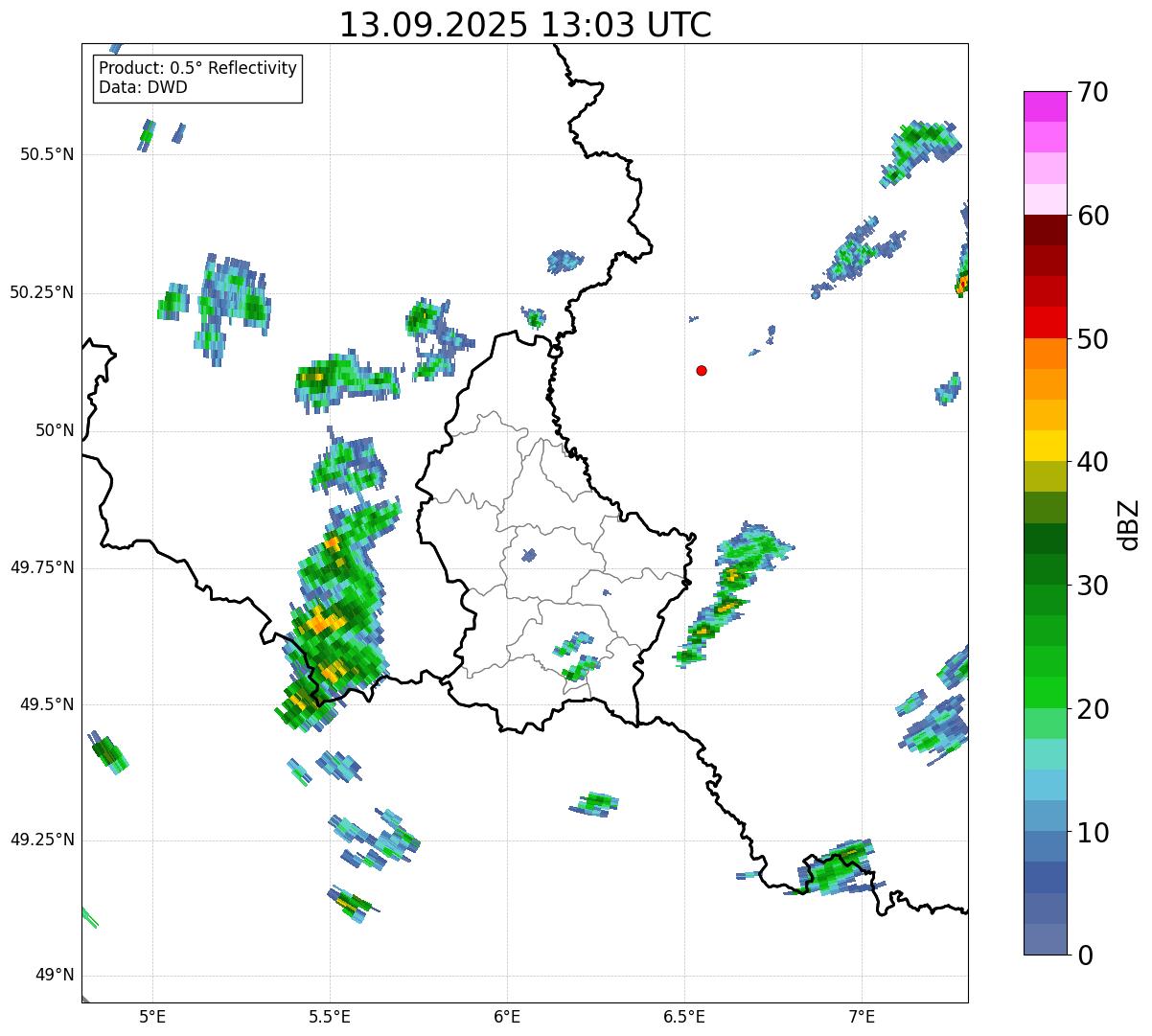The height and width of the screenshot is (1036, 1152).
Task: Click the latitude label 49.5°N
Action: 46,704
